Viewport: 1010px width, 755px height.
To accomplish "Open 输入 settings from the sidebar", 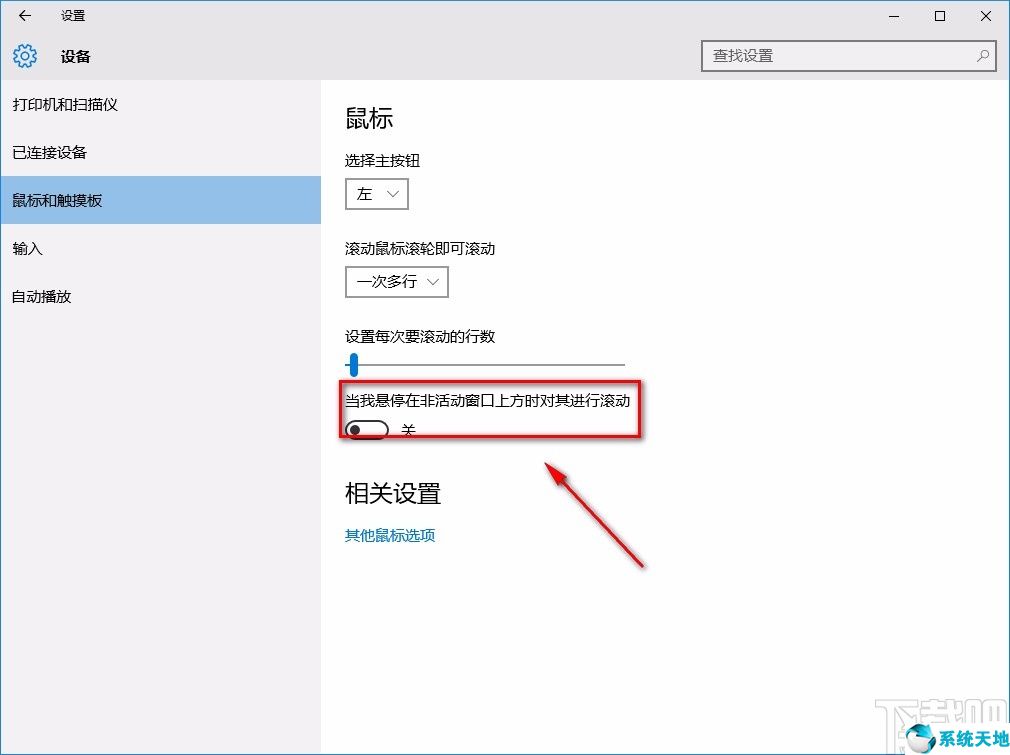I will click(26, 248).
